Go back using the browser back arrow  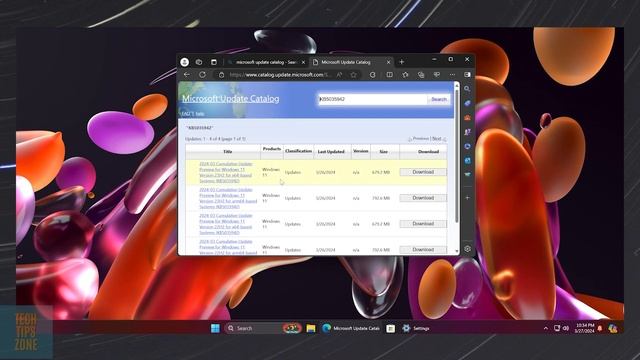[187, 75]
